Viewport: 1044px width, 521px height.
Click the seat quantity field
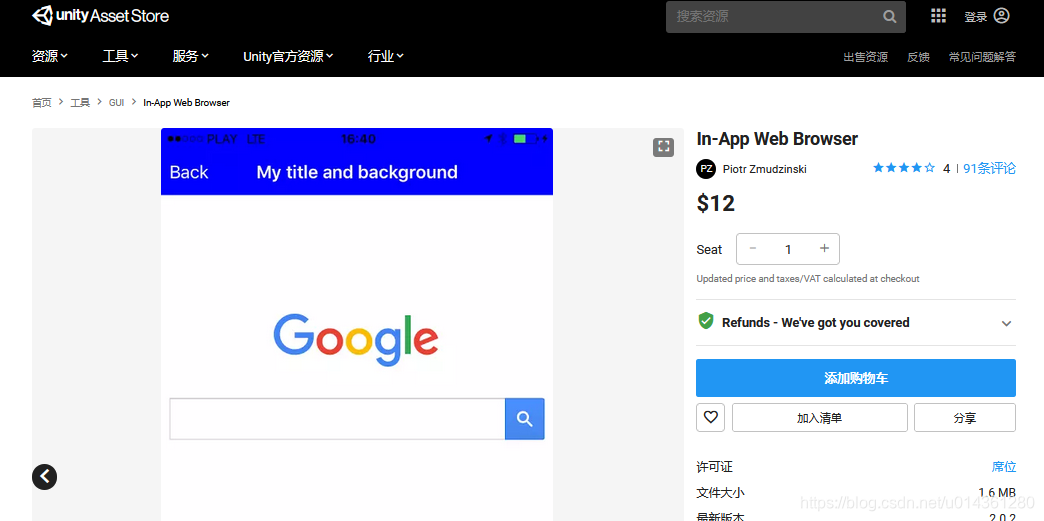788,249
